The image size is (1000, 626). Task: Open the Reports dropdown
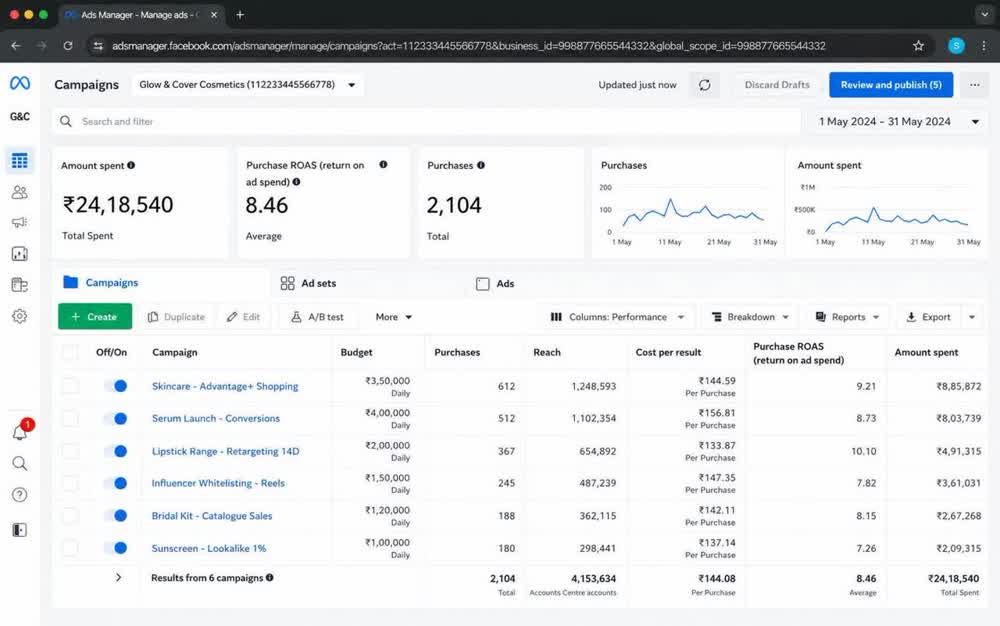848,317
